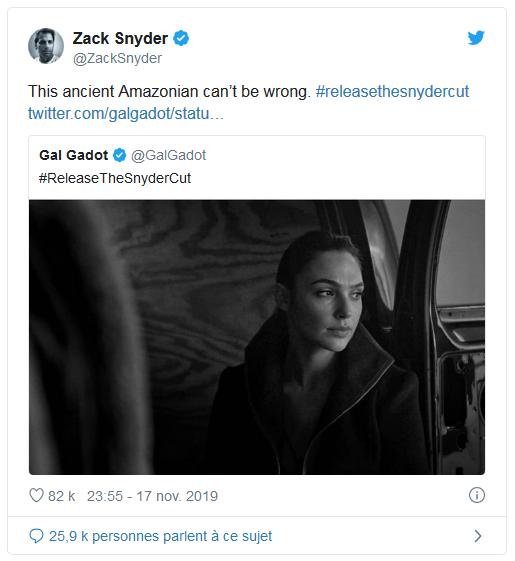Click the speech bubble reply icon
The width and height of the screenshot is (515, 561).
36,536
